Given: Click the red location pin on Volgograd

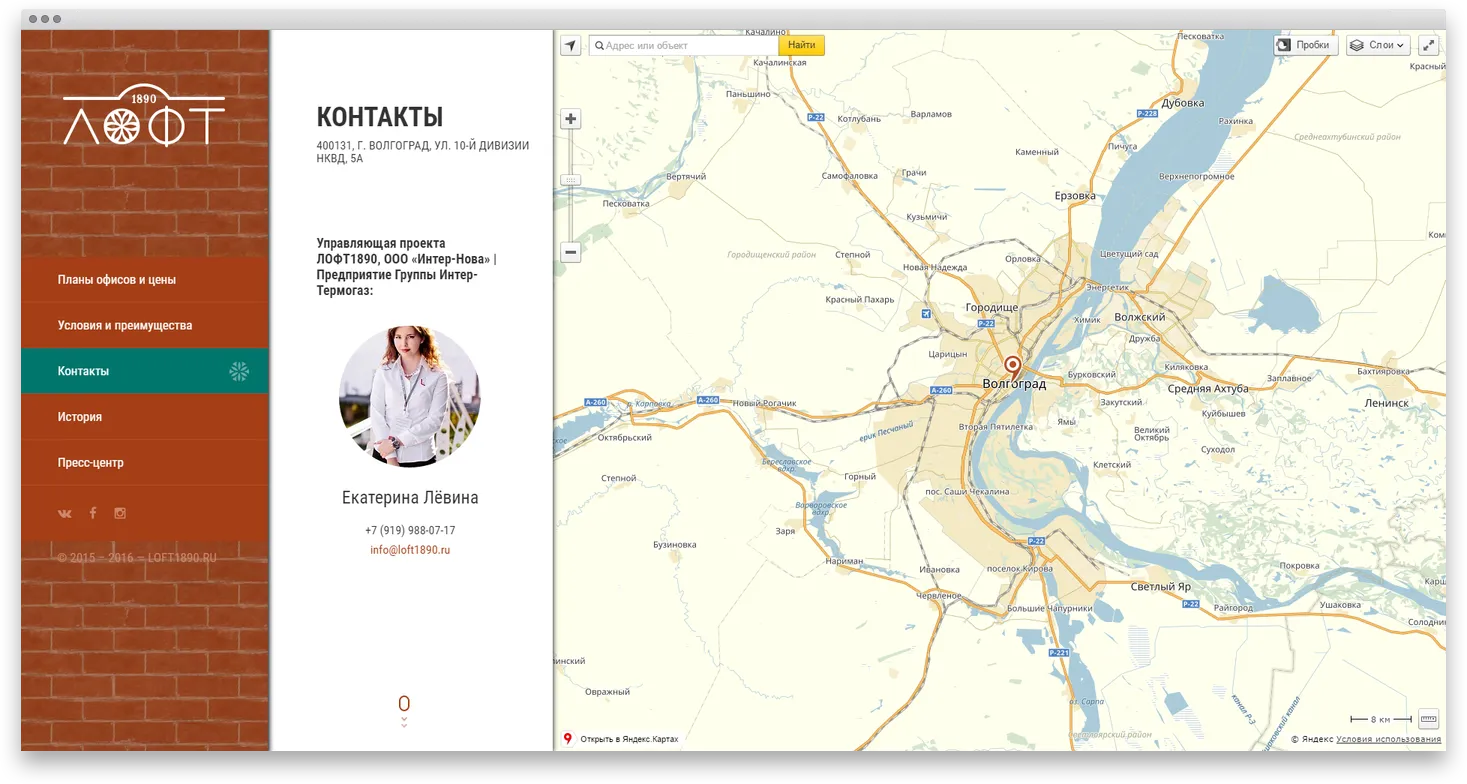Looking at the screenshot, I should pyautogui.click(x=1012, y=366).
